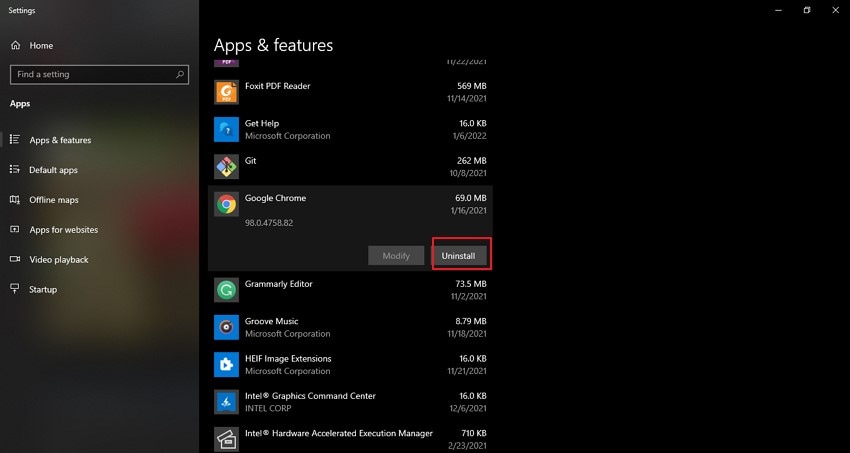Select the Foxit PDF Reader entry name
Viewport: 850px width, 453px height.
pos(278,86)
